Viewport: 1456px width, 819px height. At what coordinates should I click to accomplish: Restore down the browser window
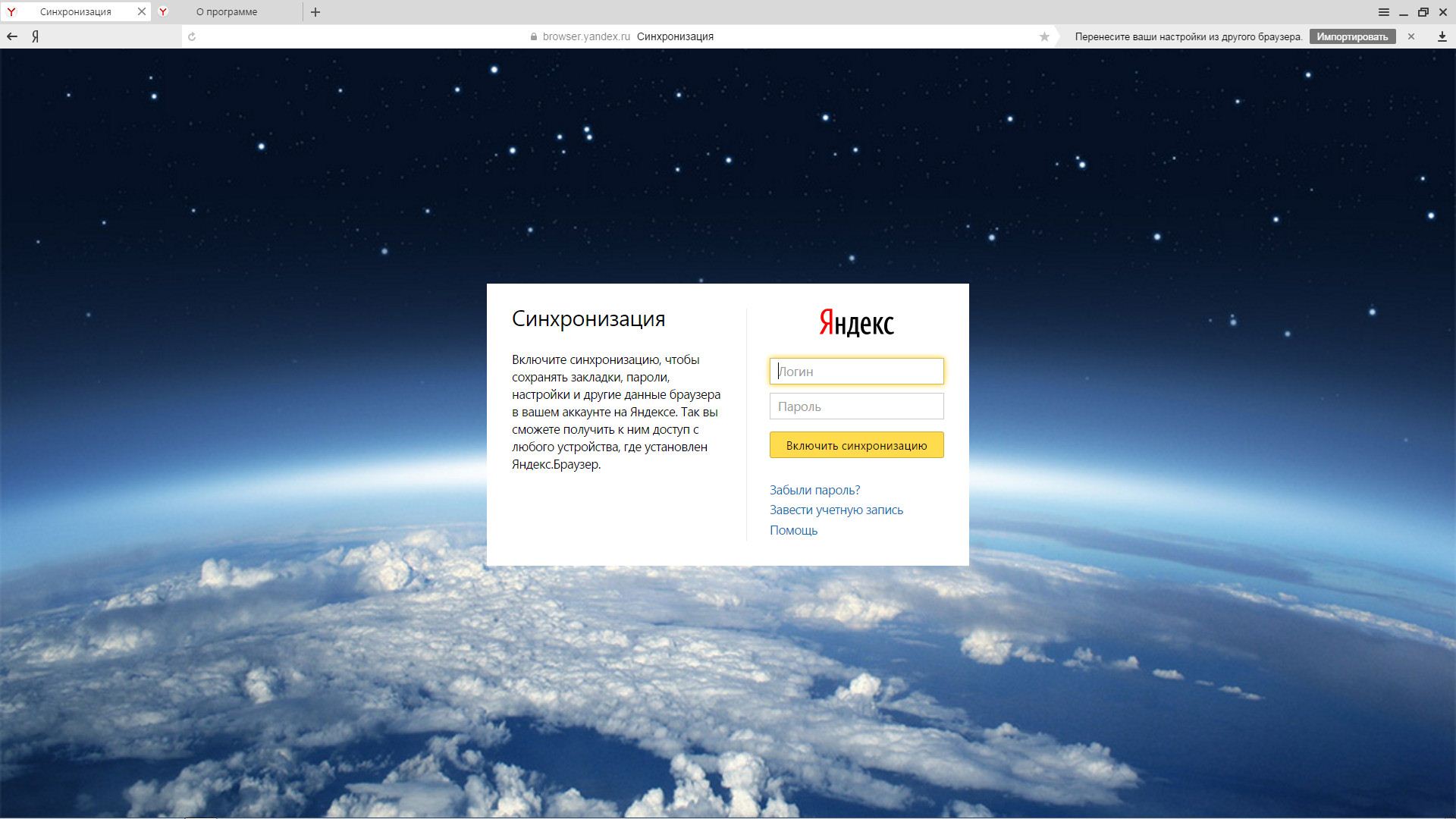[x=1423, y=12]
